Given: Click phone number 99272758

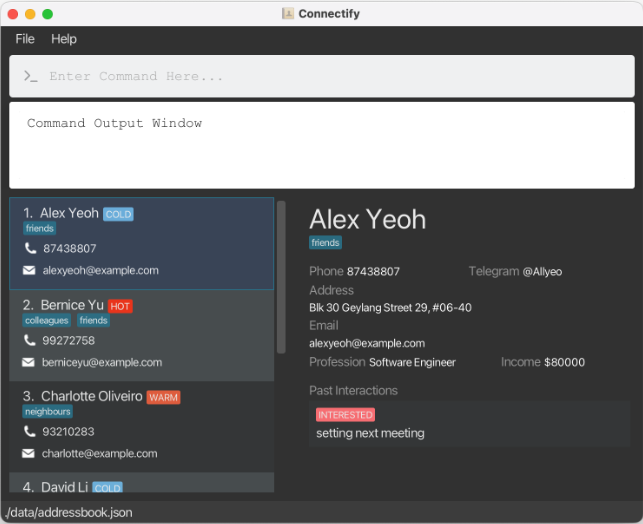Looking at the screenshot, I should click(x=68, y=340).
